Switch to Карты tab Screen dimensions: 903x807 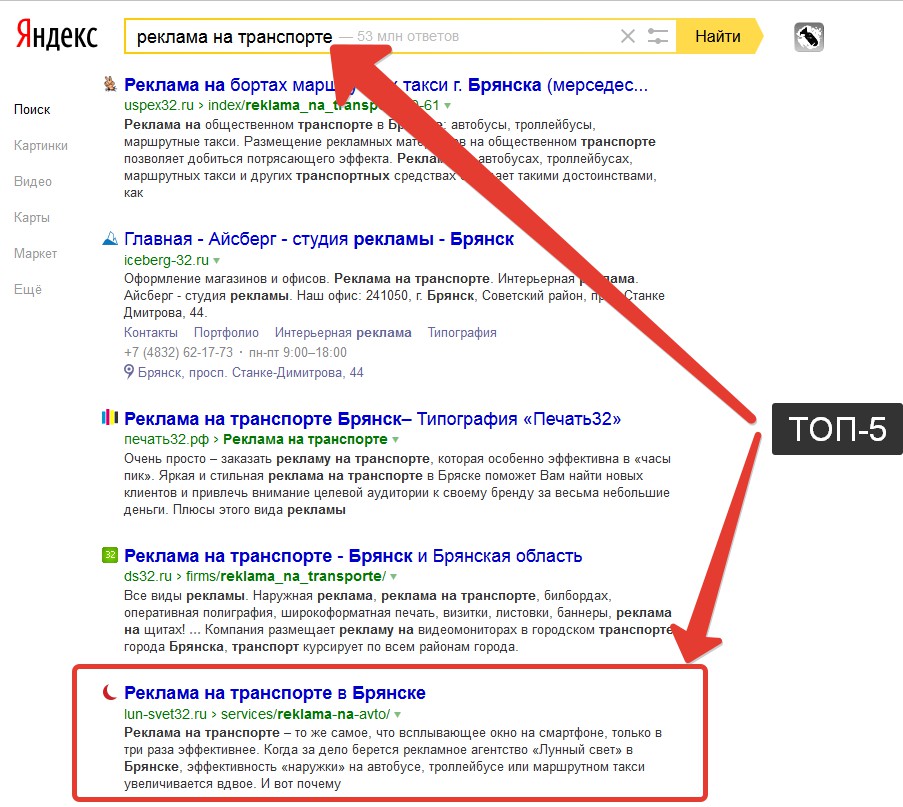point(32,218)
